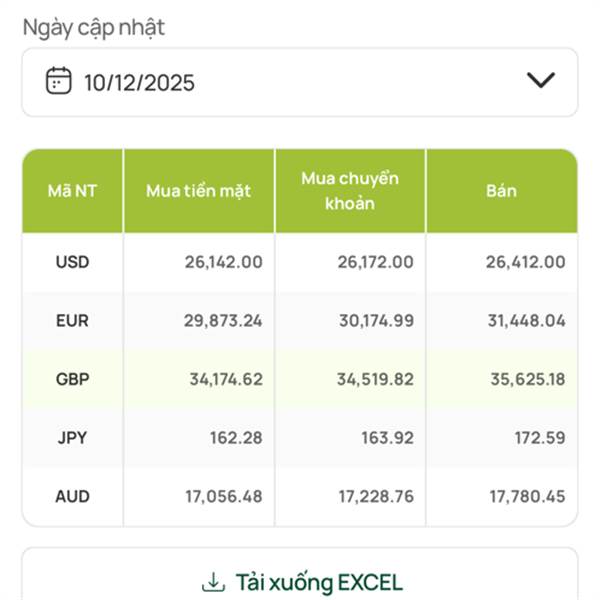Click the Mua tiền mặt column header

[198, 191]
